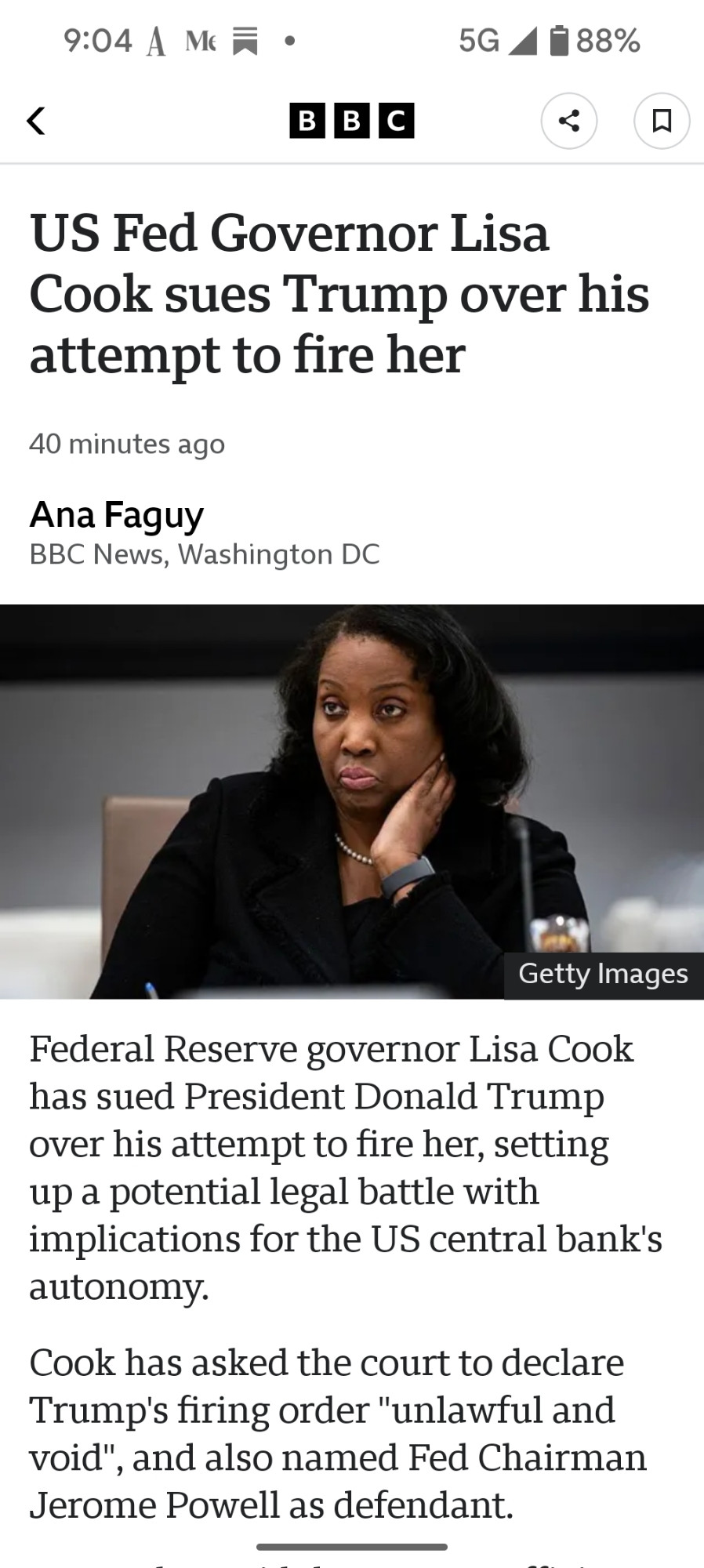Tap the notification A icon in status bar

point(156,42)
